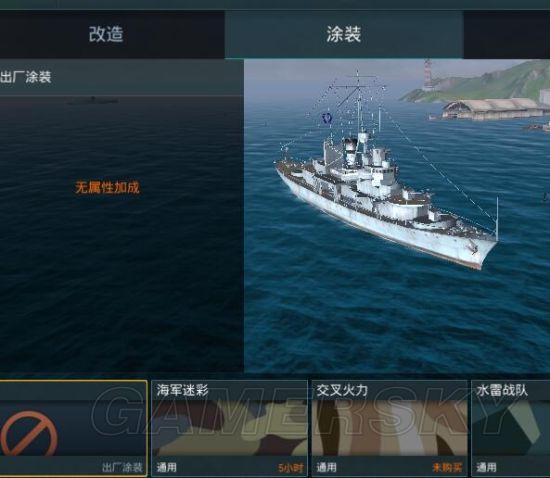The image size is (550, 478).
Task: Switch to the 改造 tab
Action: pos(106,34)
